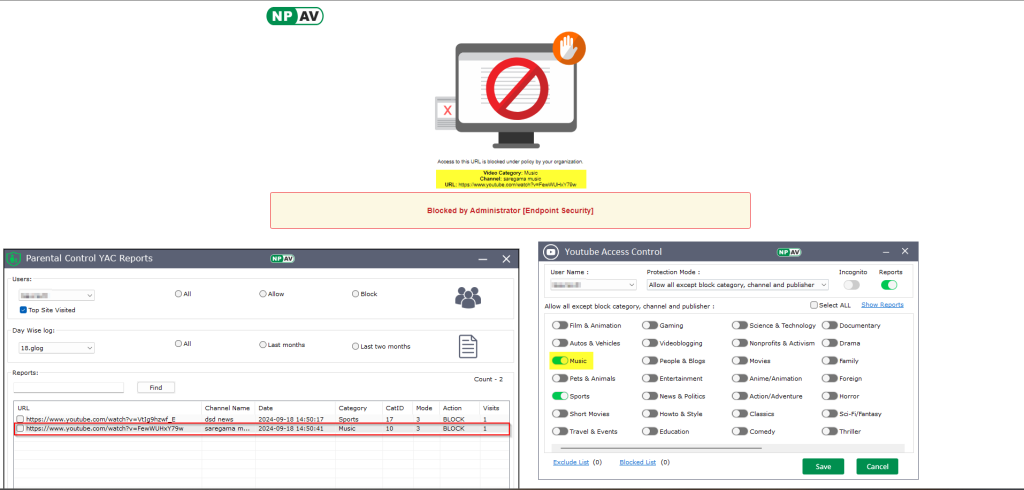
Task: Select the Block radio button under Users
Action: pyautogui.click(x=355, y=294)
